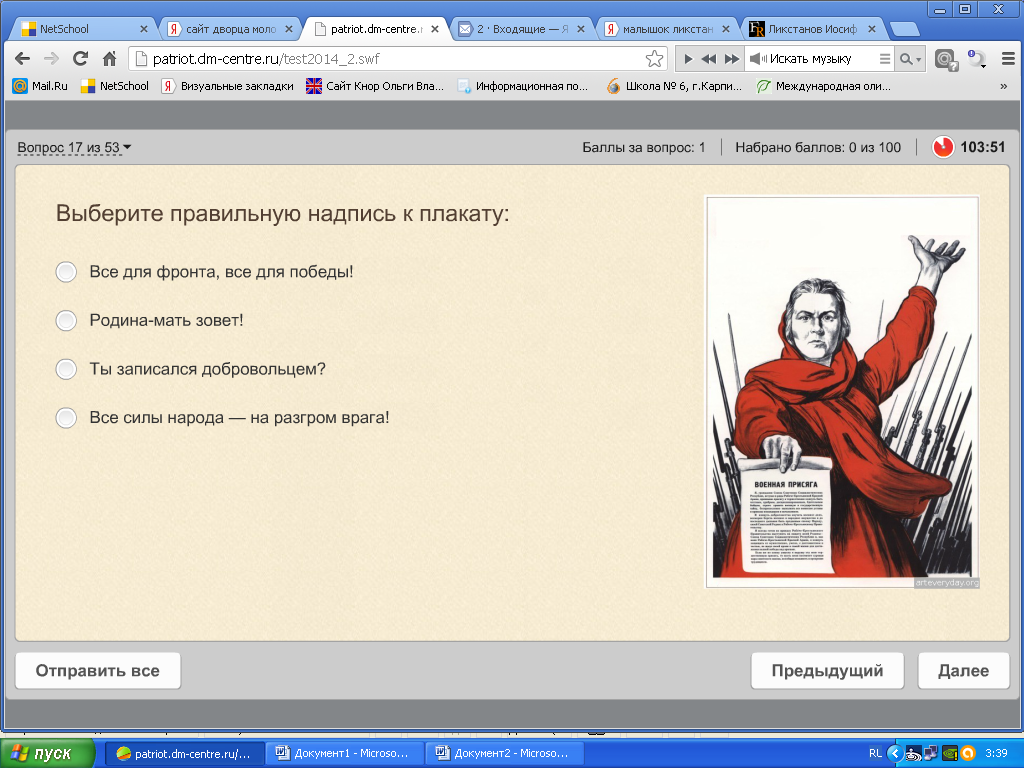Close the patriot.dm-centre tab
This screenshot has width=1024, height=768.
pyautogui.click(x=435, y=29)
